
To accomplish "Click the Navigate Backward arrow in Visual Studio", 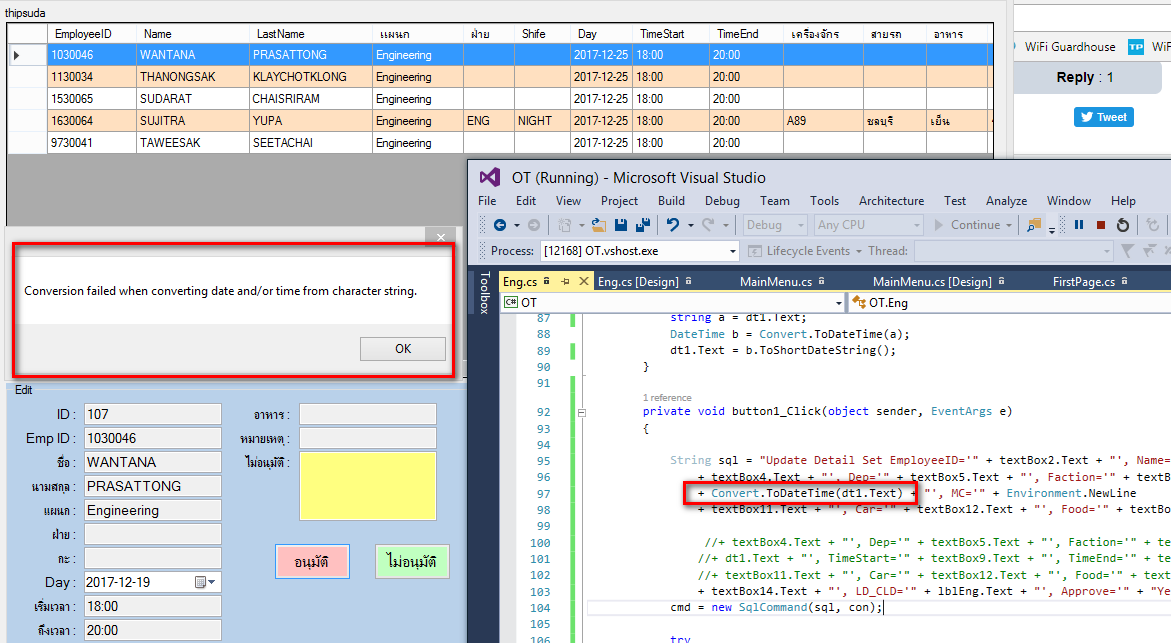I will tap(500, 225).
